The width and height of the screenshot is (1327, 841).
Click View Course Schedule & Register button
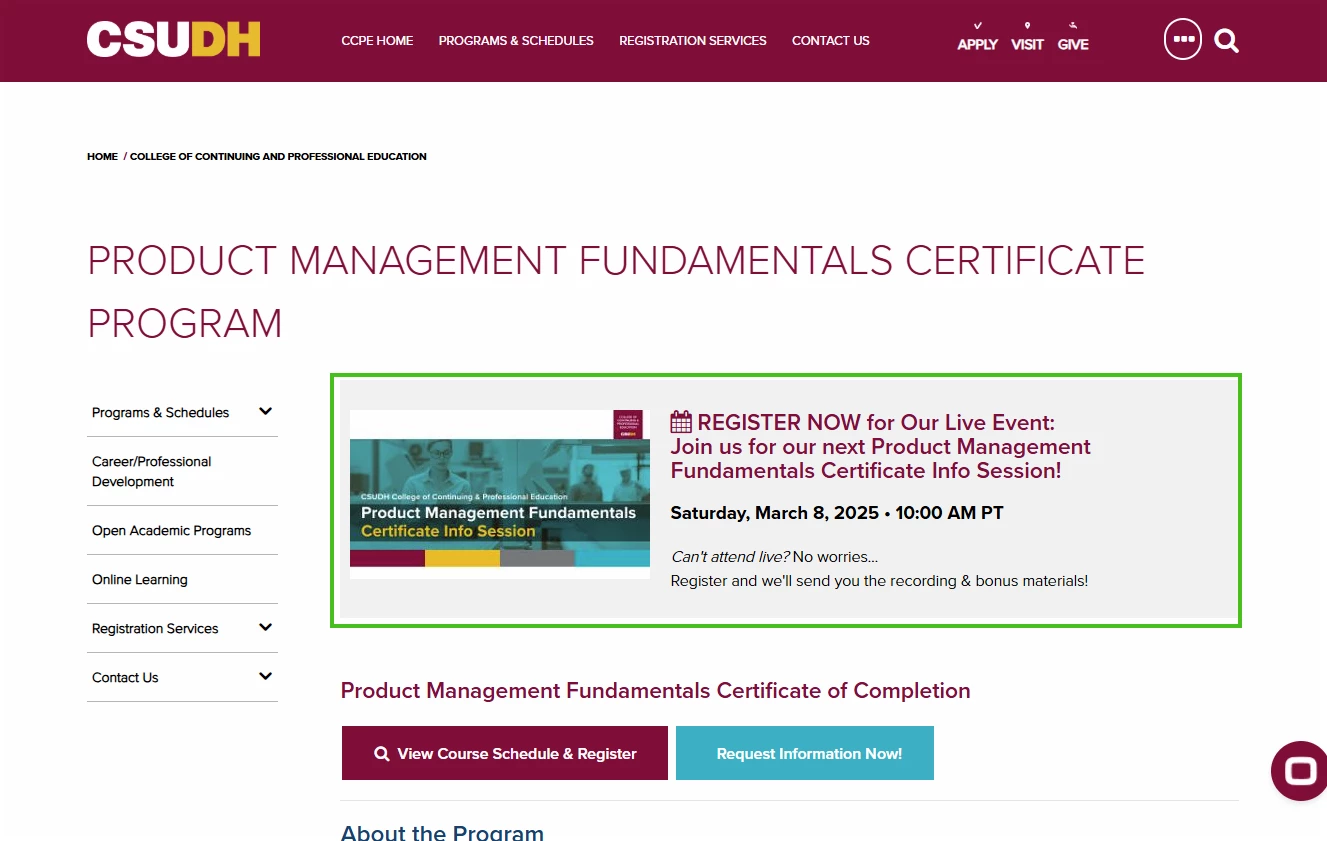point(505,753)
